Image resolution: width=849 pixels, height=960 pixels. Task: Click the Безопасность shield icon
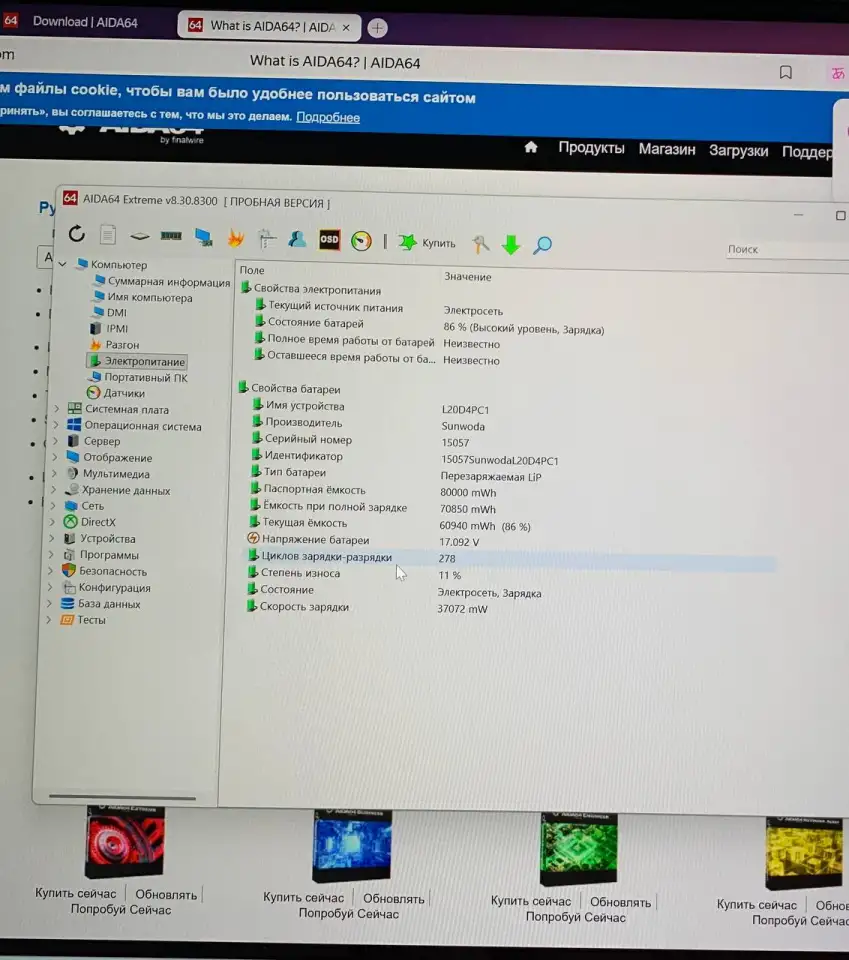69,571
